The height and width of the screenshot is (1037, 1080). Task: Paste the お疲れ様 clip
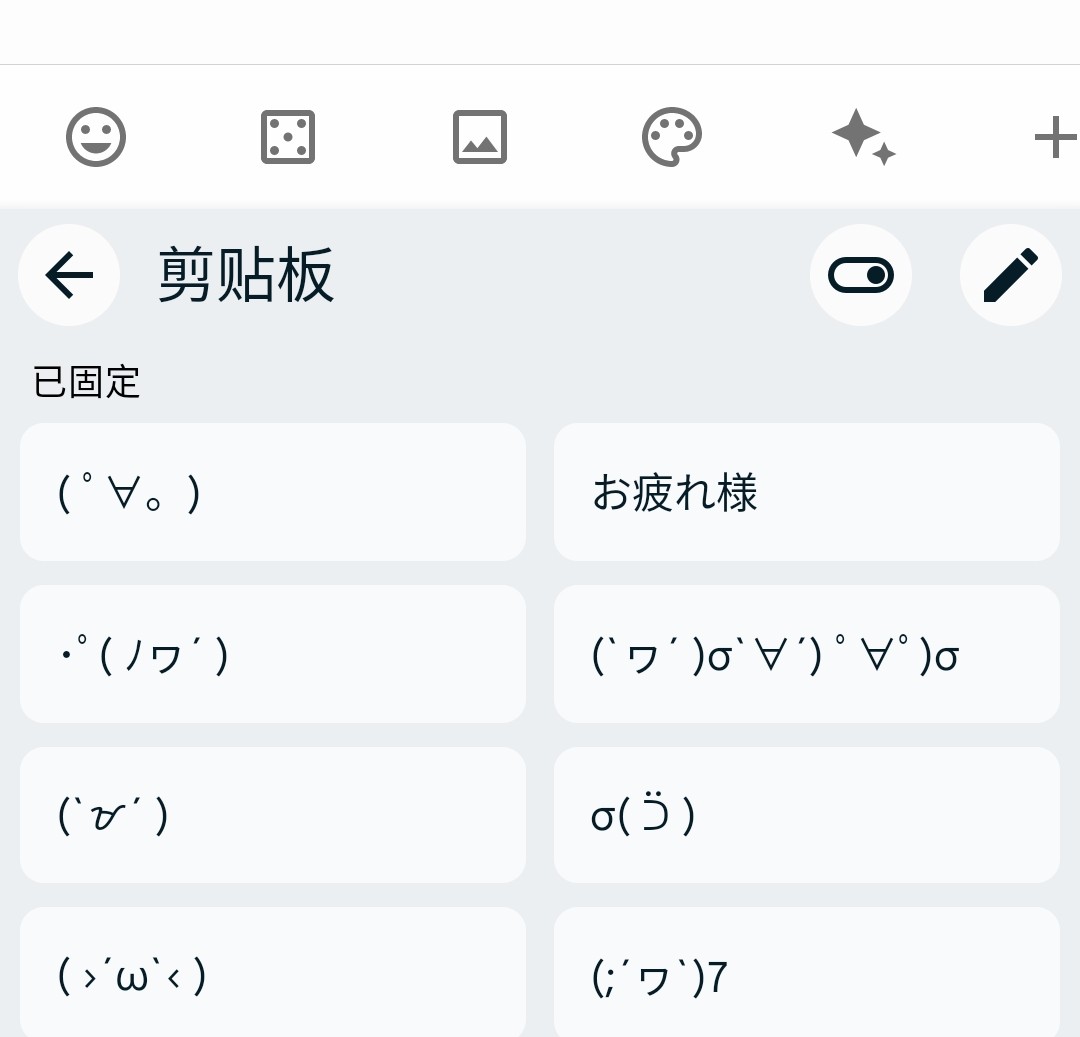(806, 492)
